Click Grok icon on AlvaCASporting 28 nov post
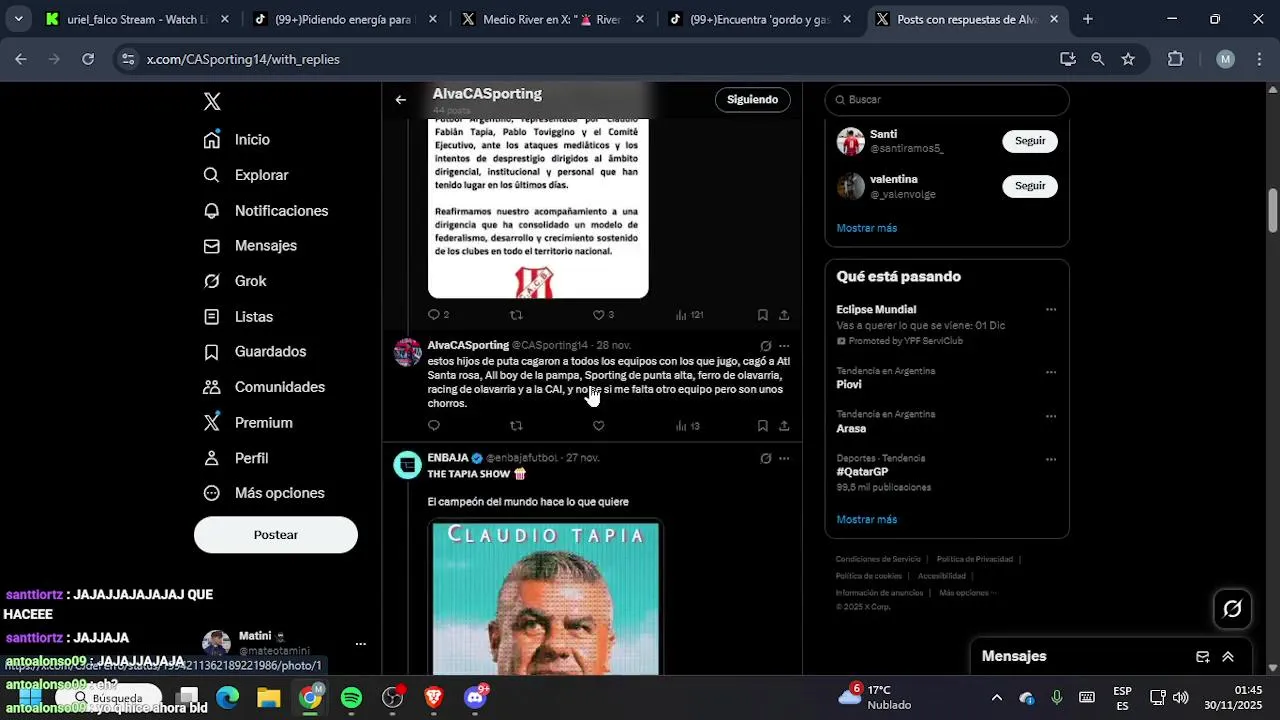Viewport: 1280px width, 720px height. point(765,346)
